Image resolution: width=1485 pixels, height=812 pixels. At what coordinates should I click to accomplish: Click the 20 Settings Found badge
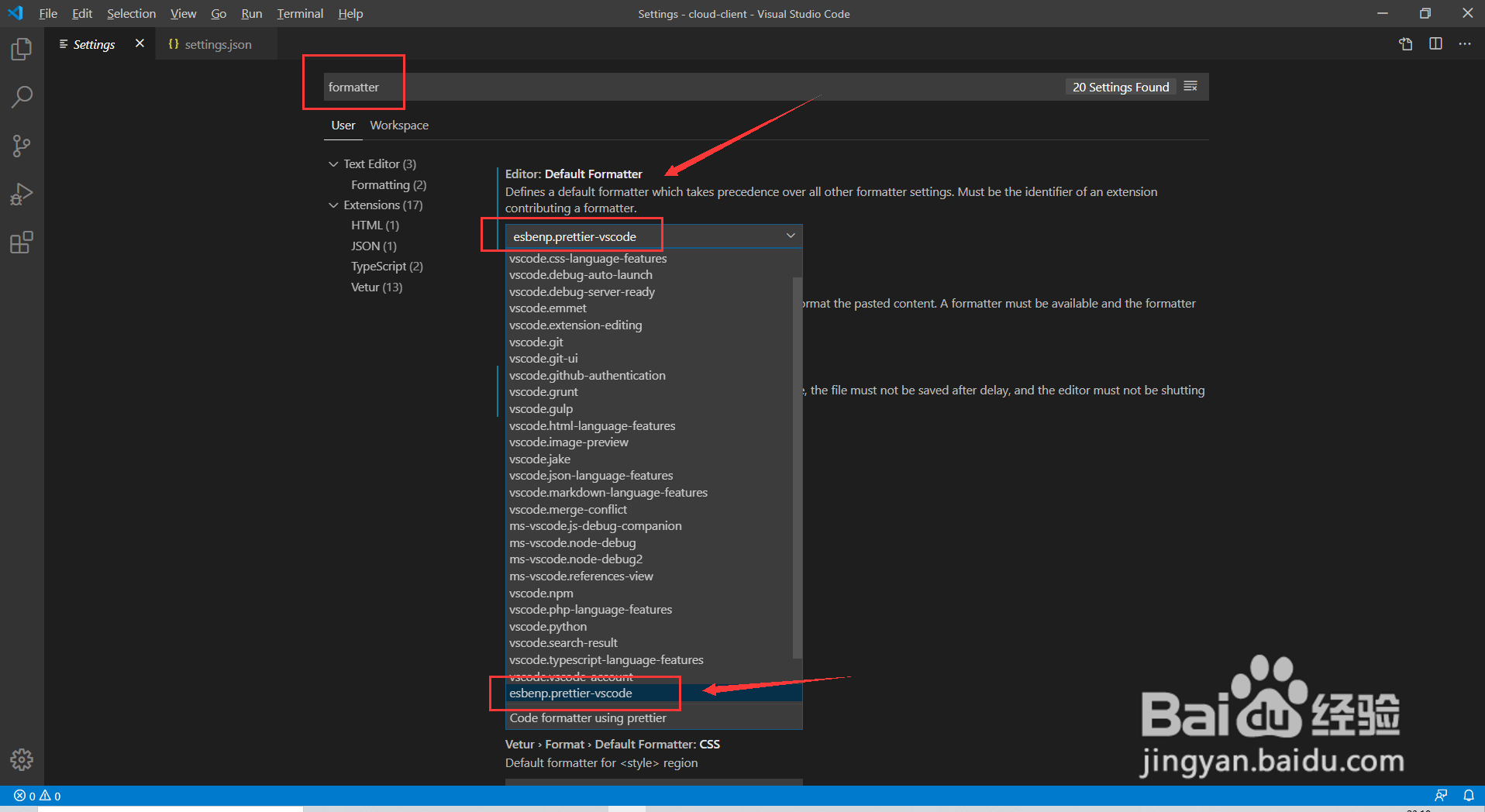(x=1121, y=87)
